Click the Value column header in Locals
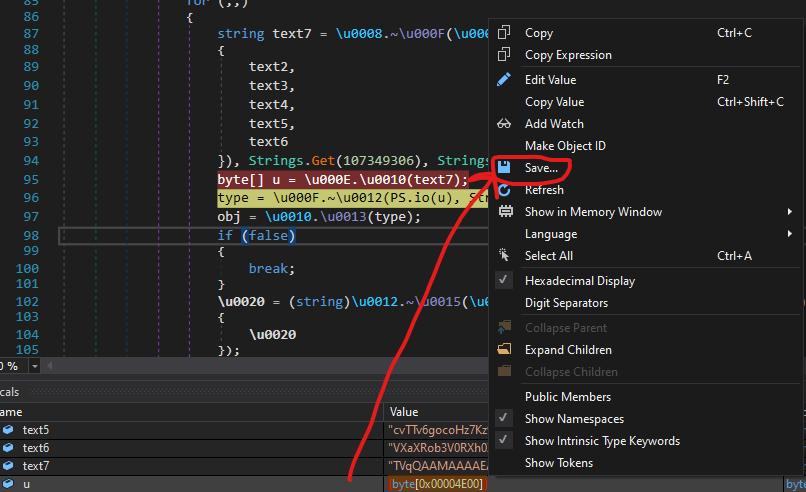806x492 pixels. pyautogui.click(x=404, y=412)
